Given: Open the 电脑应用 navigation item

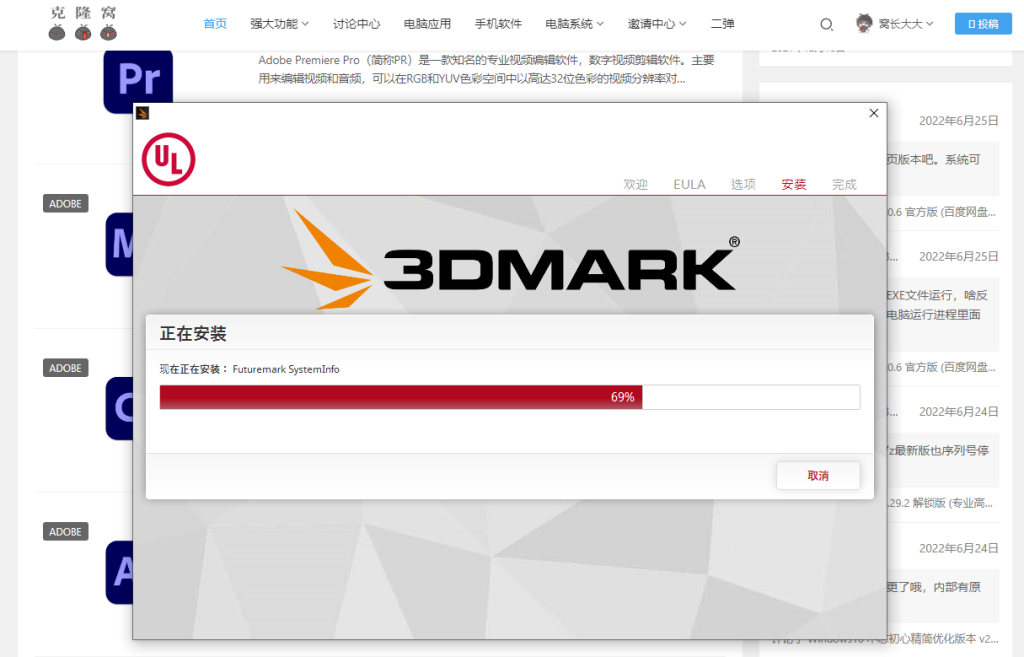Looking at the screenshot, I should click(x=427, y=24).
